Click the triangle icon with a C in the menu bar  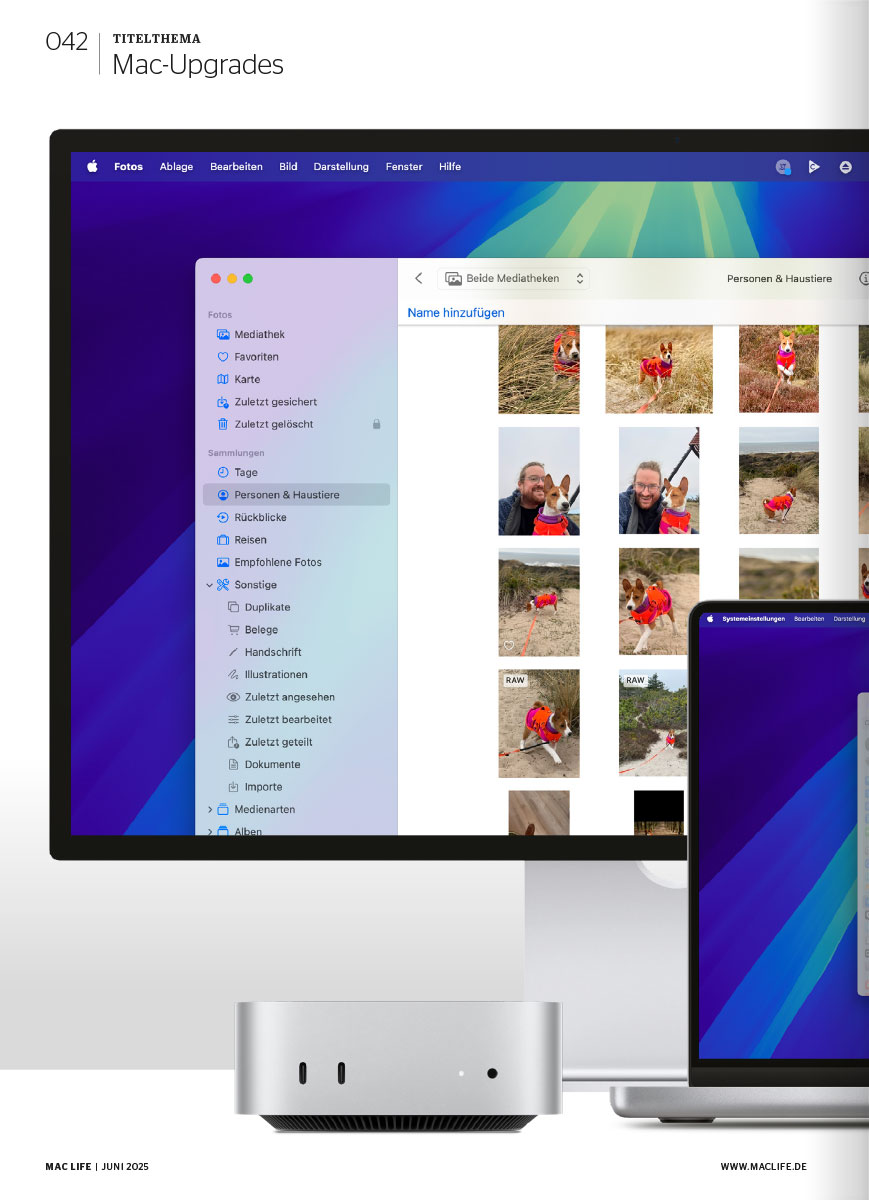click(x=814, y=167)
